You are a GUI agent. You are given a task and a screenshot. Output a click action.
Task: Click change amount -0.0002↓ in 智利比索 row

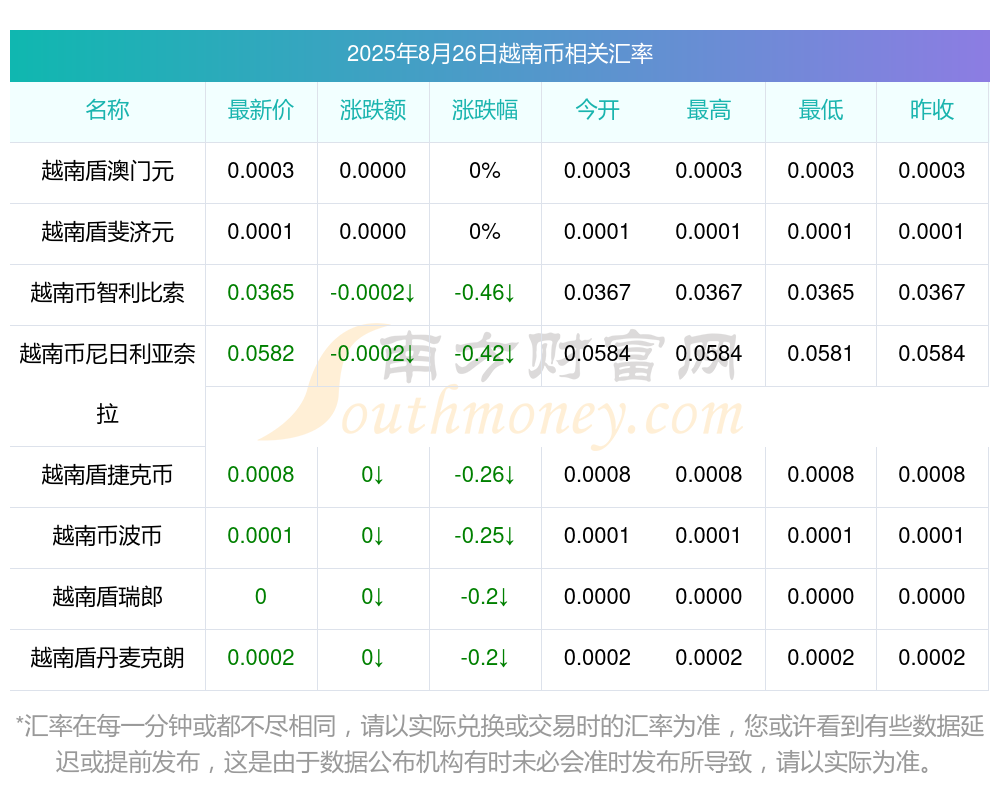[x=372, y=293]
